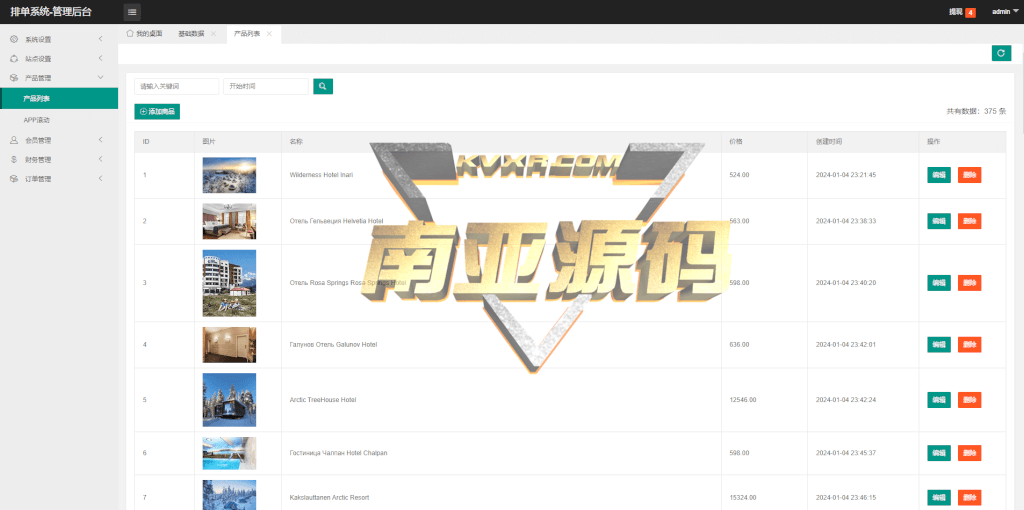Close the 产品列表 tab
This screenshot has height=510, width=1024.
tap(269, 34)
